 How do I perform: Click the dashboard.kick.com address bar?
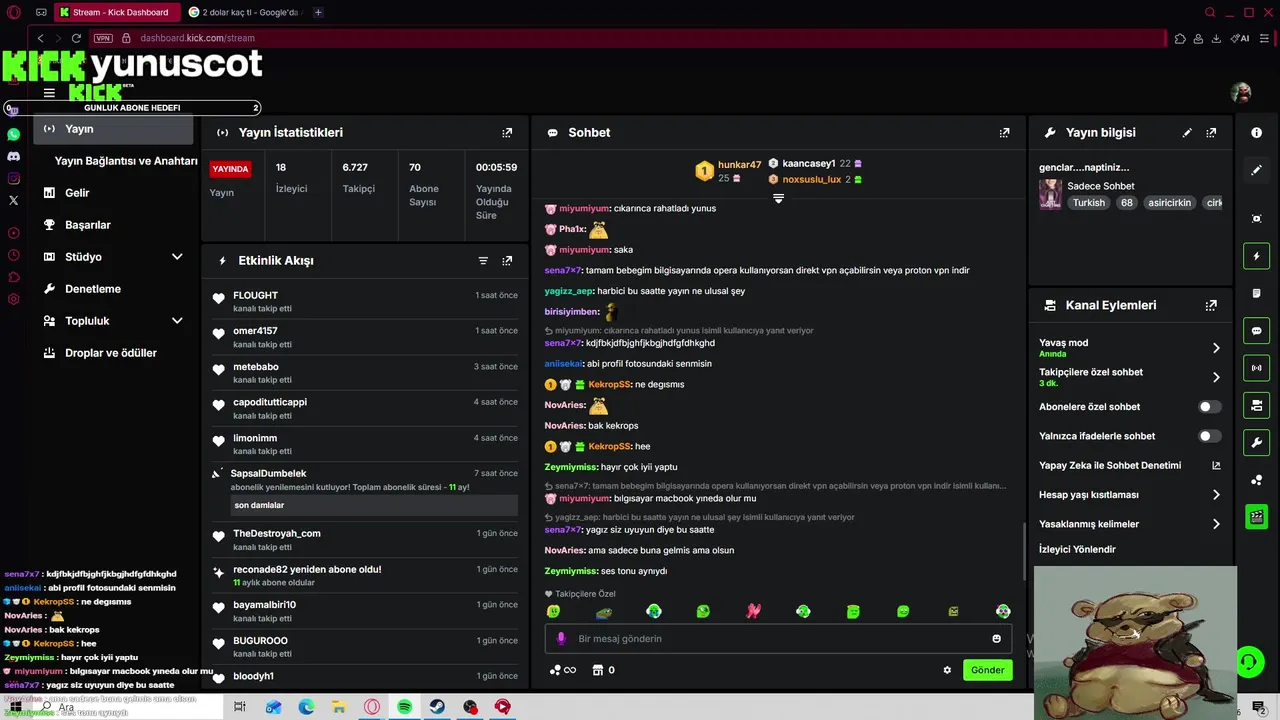[x=197, y=38]
